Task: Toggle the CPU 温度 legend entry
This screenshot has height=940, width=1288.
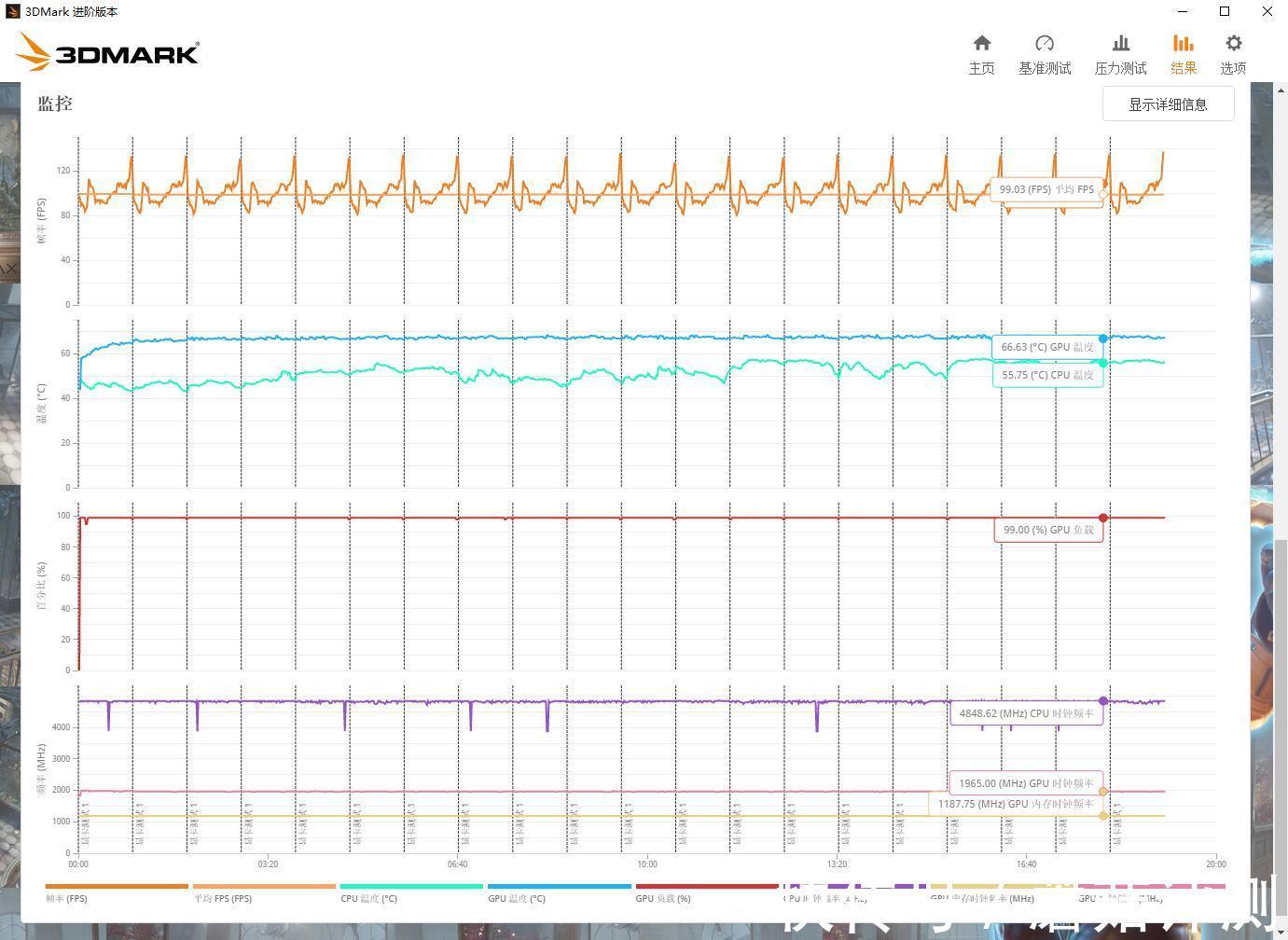Action: point(411,893)
